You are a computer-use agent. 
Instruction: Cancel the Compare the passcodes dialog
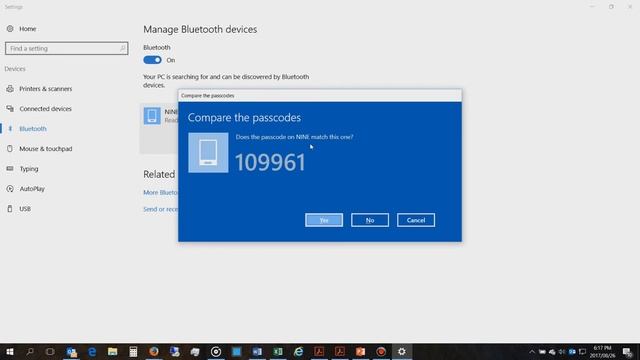click(416, 220)
